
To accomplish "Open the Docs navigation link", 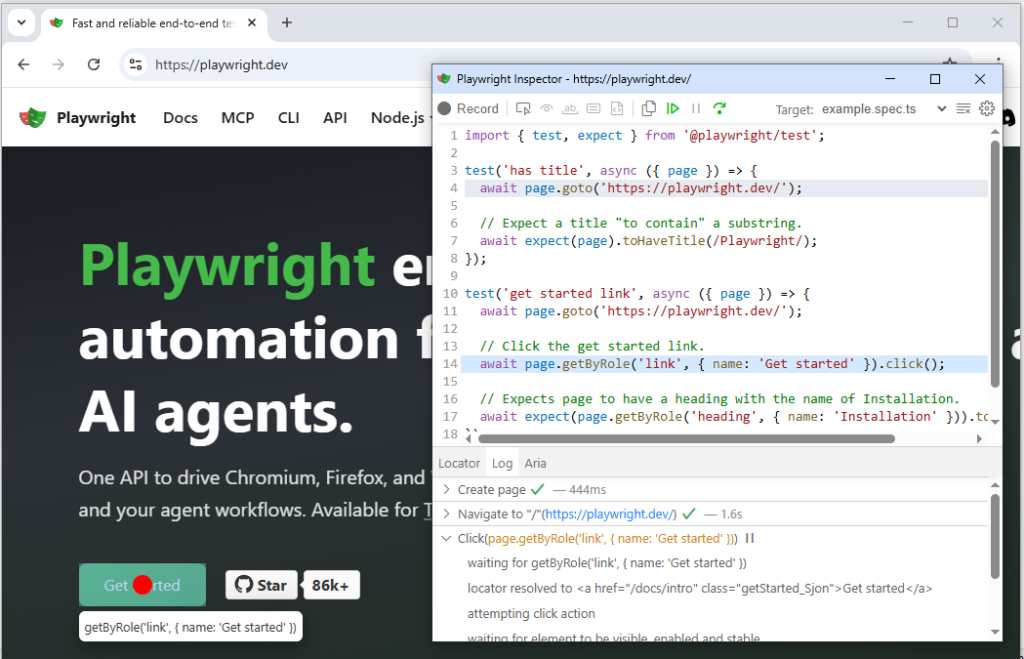I will [180, 118].
